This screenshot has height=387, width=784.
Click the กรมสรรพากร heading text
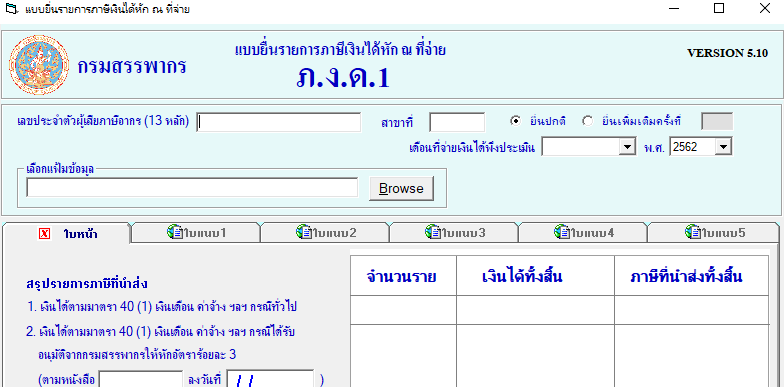click(132, 66)
